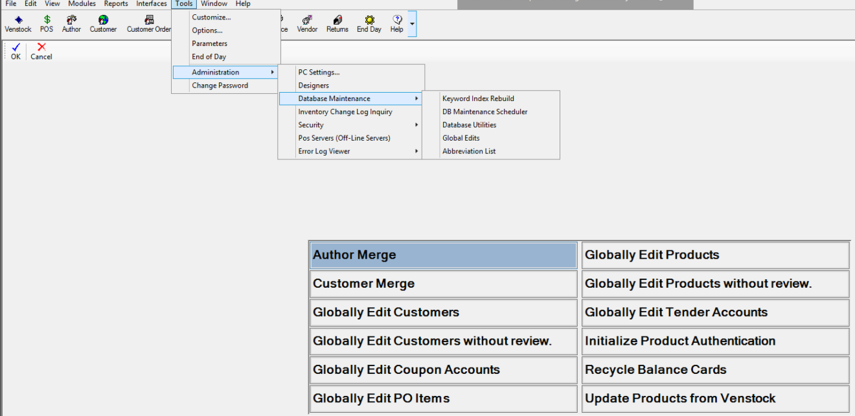
Task: Choose Globally Edit Customers
Action: [443, 313]
